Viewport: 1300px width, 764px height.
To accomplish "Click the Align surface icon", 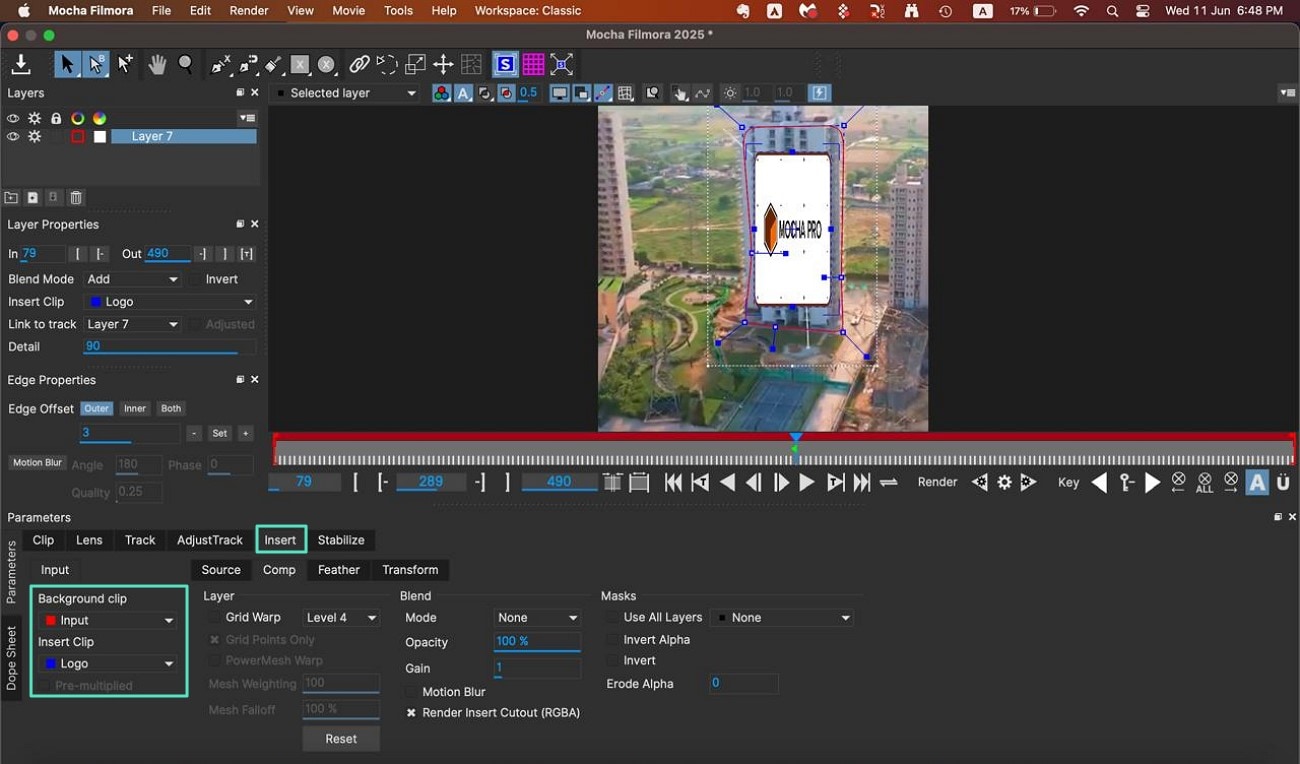I will point(562,65).
